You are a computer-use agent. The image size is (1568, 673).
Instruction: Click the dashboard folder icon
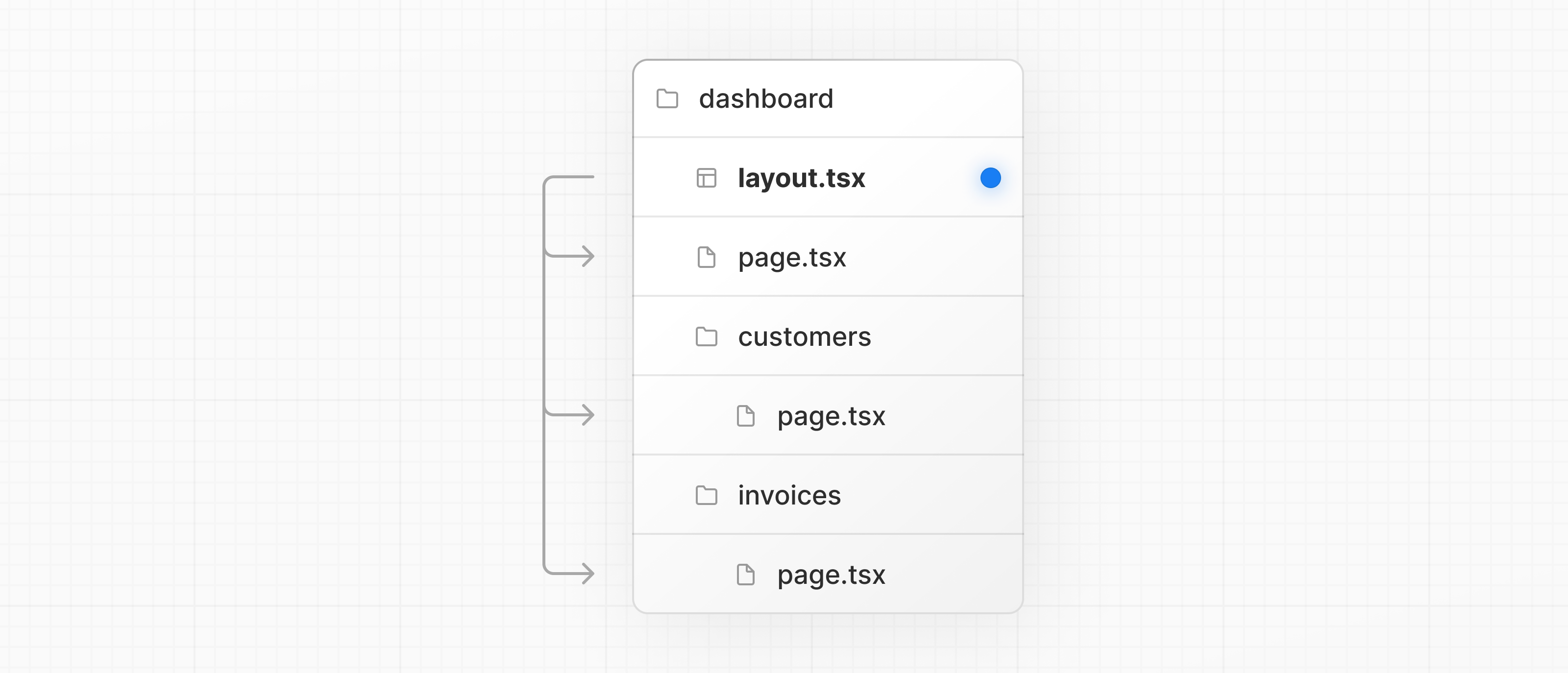click(x=667, y=98)
